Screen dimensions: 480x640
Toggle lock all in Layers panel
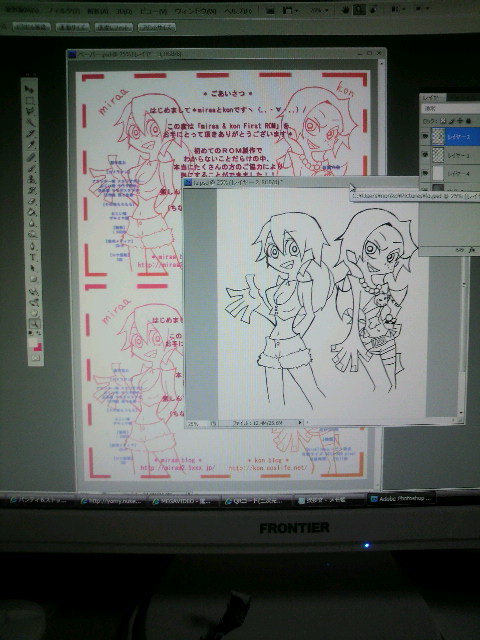(468, 121)
